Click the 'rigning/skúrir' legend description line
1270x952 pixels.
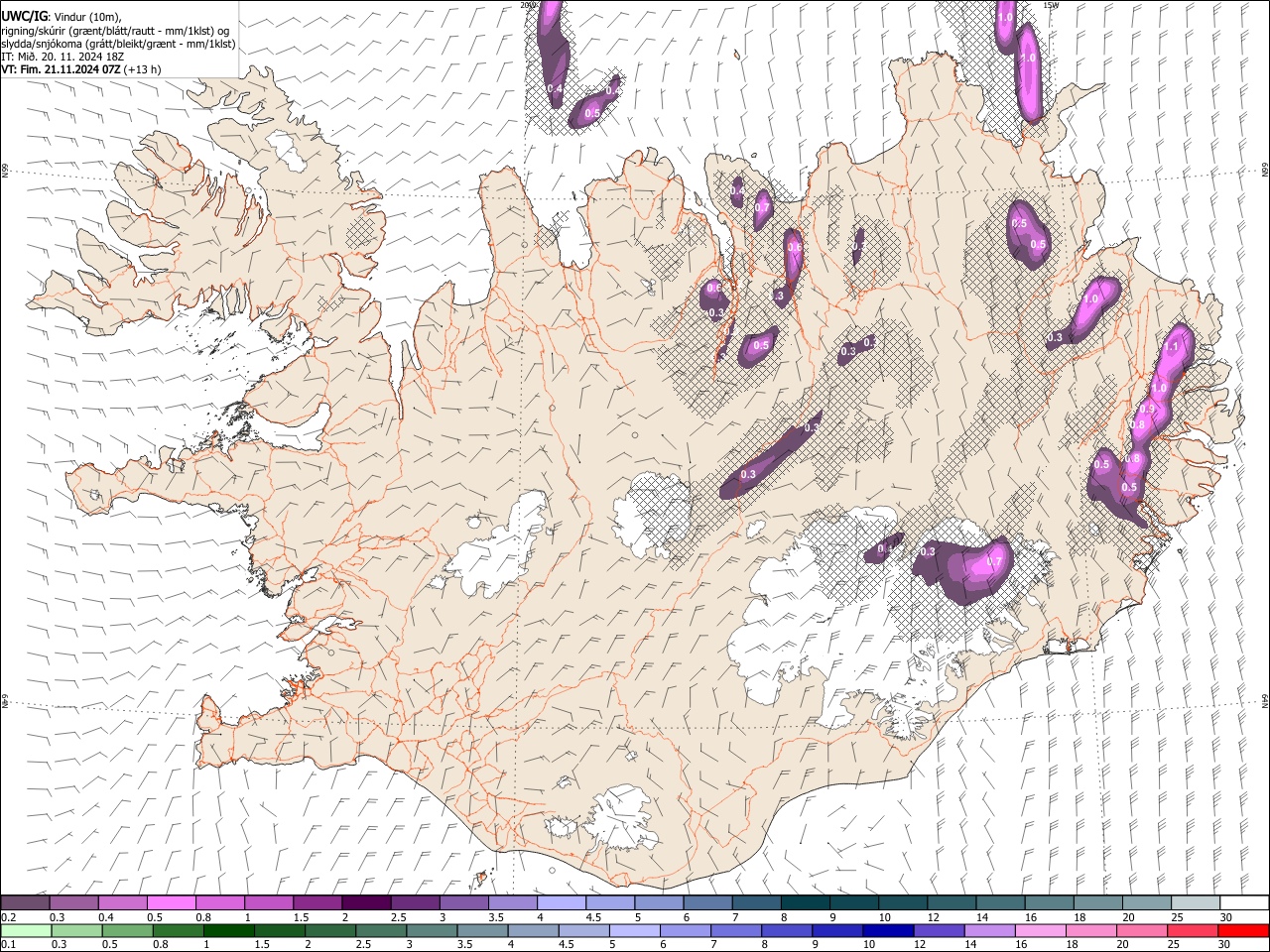coord(116,31)
